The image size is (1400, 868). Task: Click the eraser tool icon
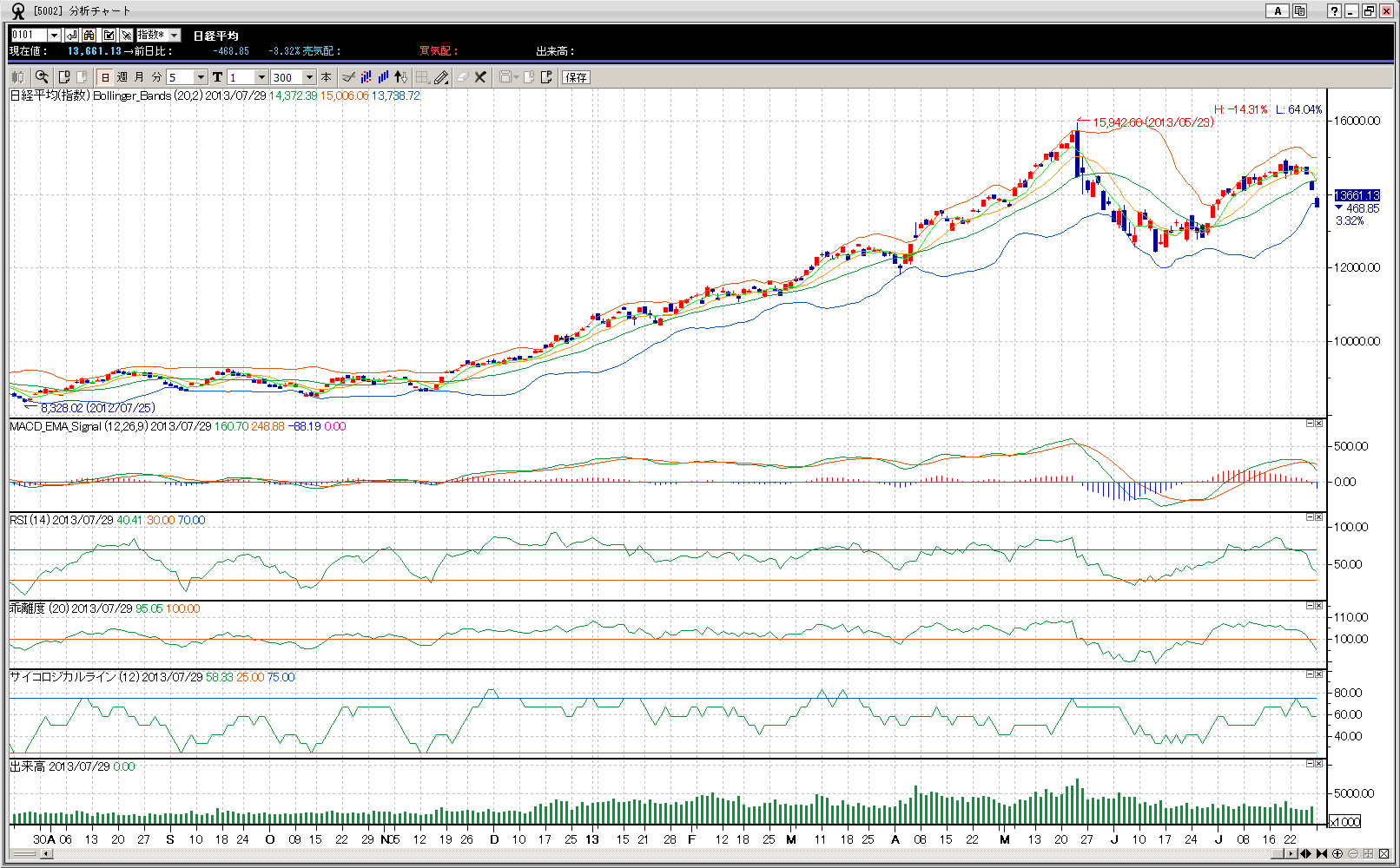click(x=462, y=77)
